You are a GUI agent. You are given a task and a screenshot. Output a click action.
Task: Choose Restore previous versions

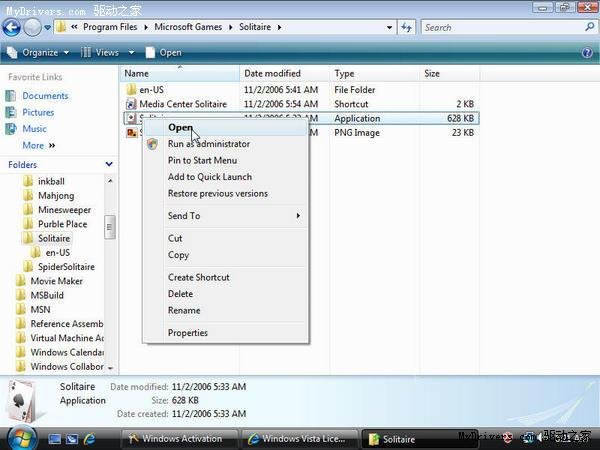(226, 194)
